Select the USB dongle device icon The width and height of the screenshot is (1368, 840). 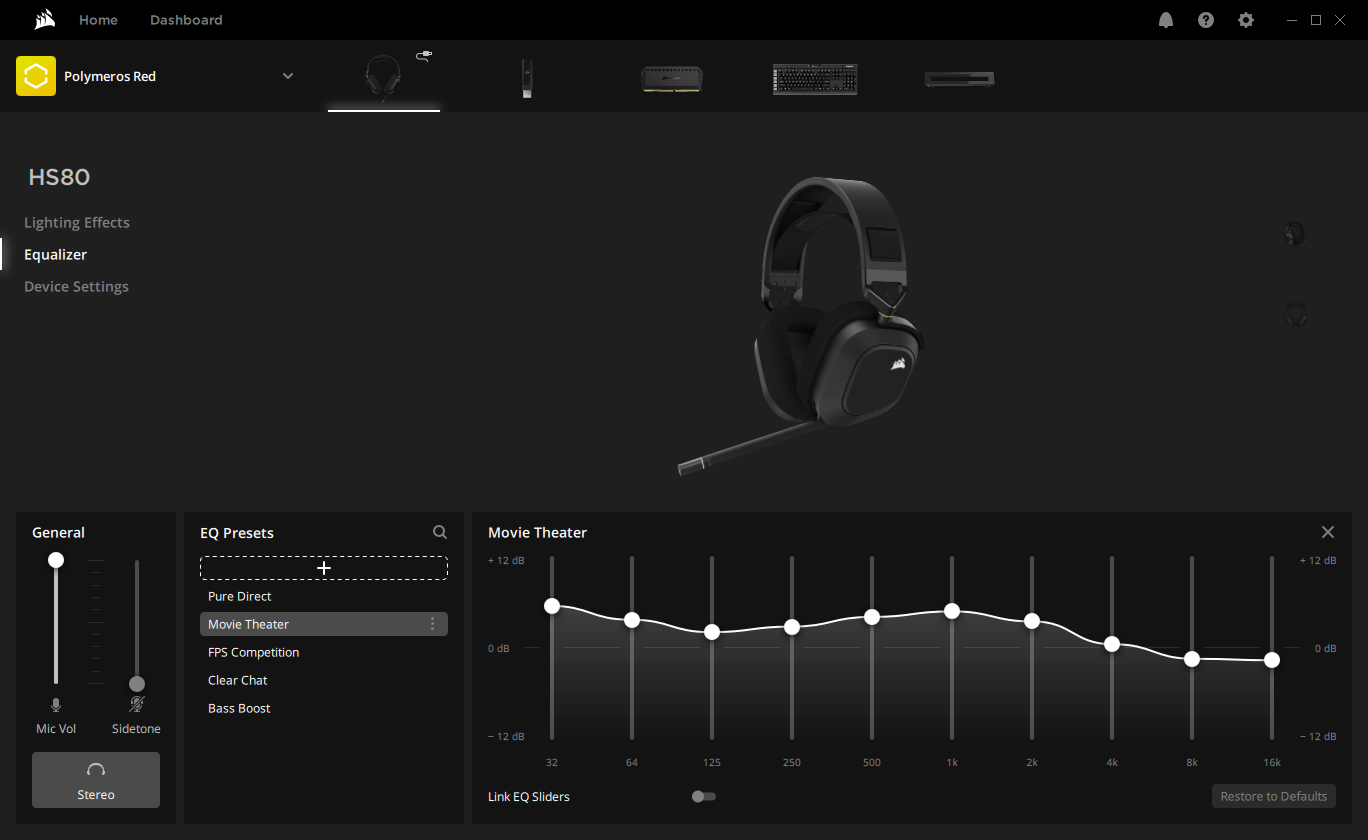527,78
